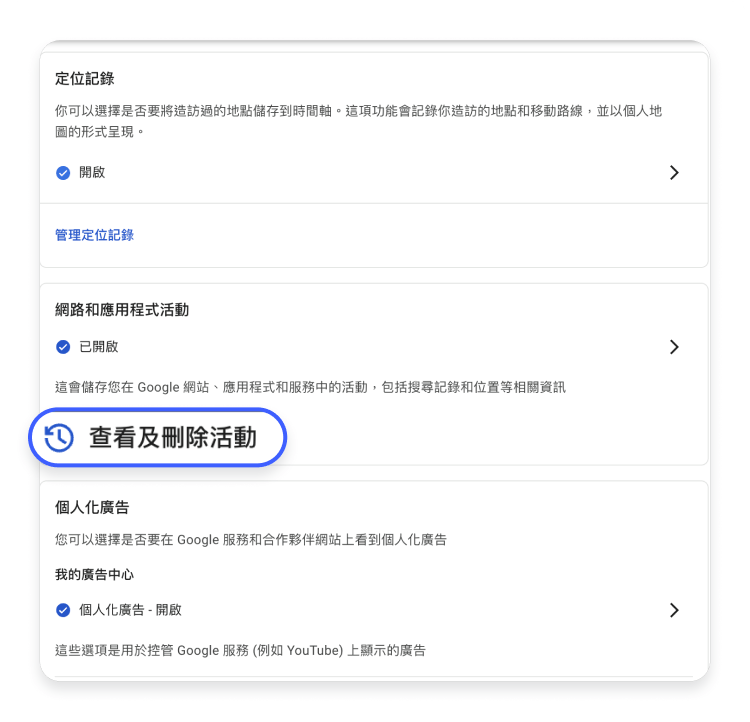750x722 pixels.
Task: Click the 已開啟 status text
Action: 99,346
